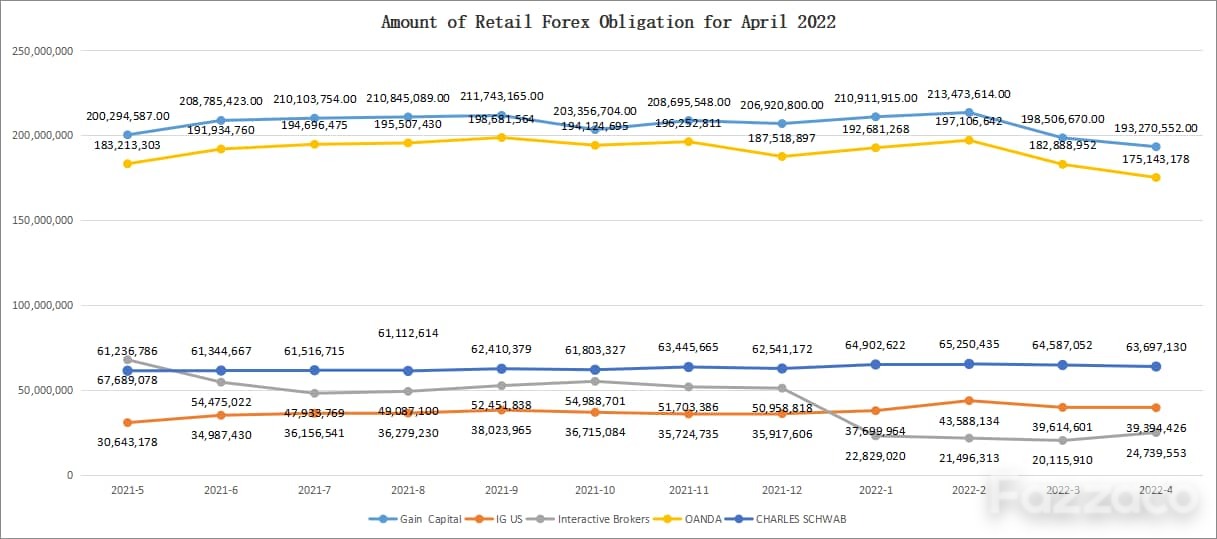
Task: Select IG US data label 30,643,178
Action: click(128, 443)
